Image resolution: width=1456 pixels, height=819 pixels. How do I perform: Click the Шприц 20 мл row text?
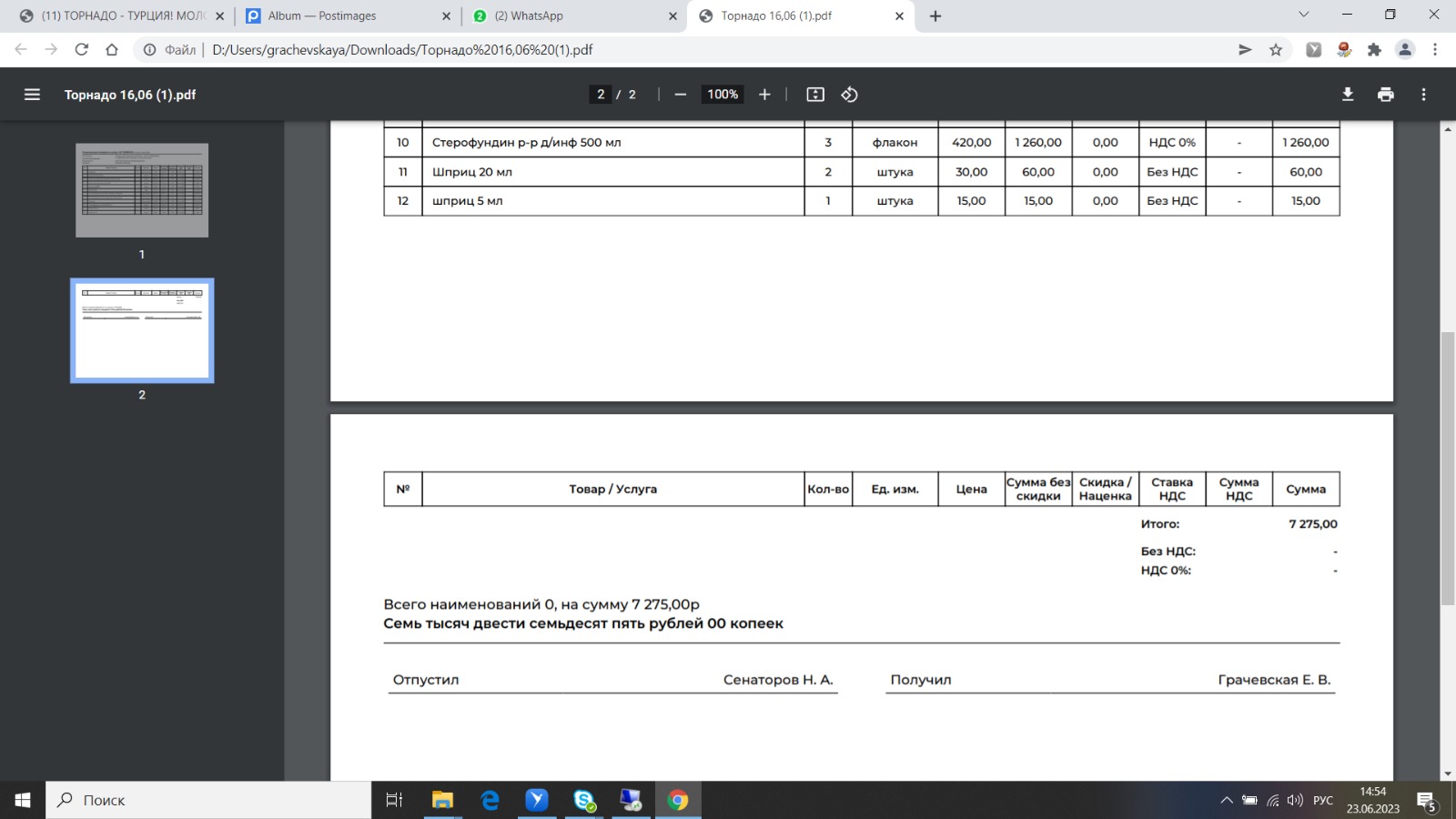(x=472, y=172)
